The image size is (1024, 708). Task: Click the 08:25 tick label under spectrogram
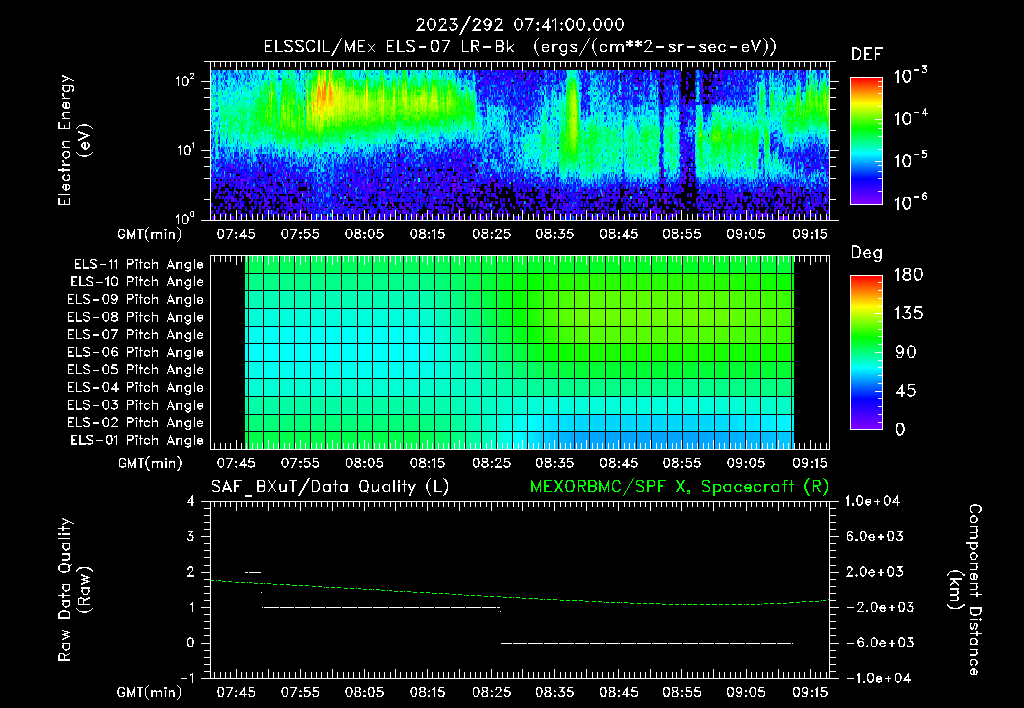pyautogui.click(x=491, y=234)
